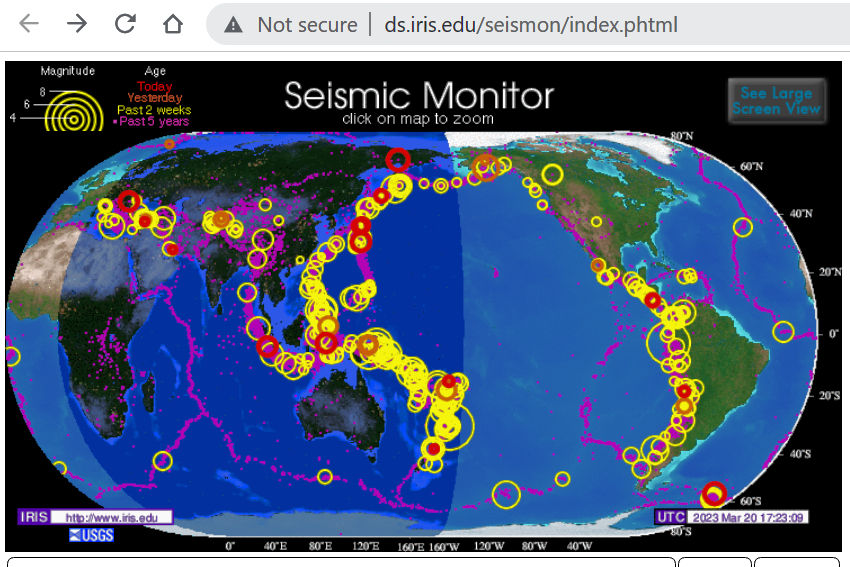Image resolution: width=850 pixels, height=567 pixels.
Task: Click the browser forward arrow
Action: tap(77, 24)
